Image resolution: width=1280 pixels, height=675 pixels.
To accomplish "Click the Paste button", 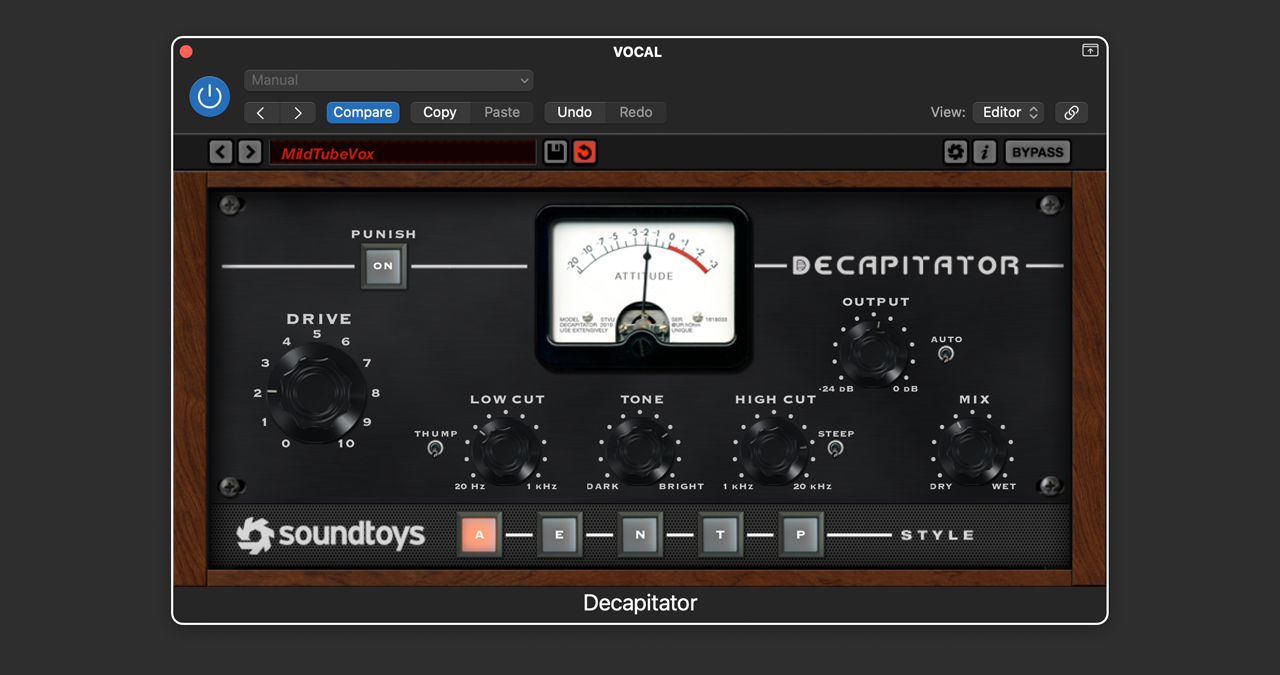I will pyautogui.click(x=502, y=113).
